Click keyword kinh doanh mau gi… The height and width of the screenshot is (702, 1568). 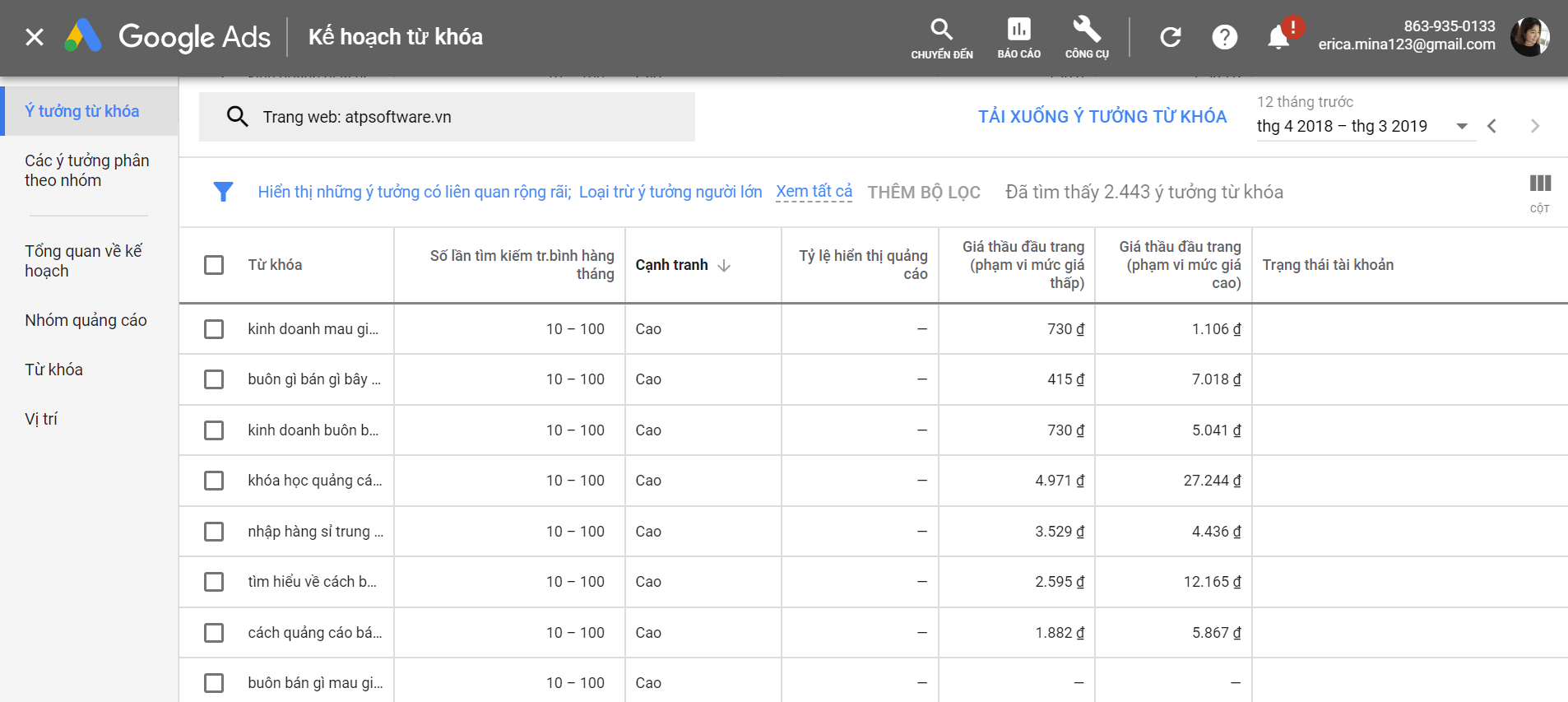tap(313, 329)
